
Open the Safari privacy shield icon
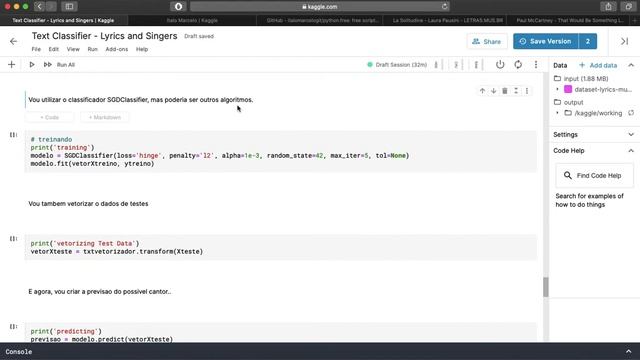coord(178,7)
